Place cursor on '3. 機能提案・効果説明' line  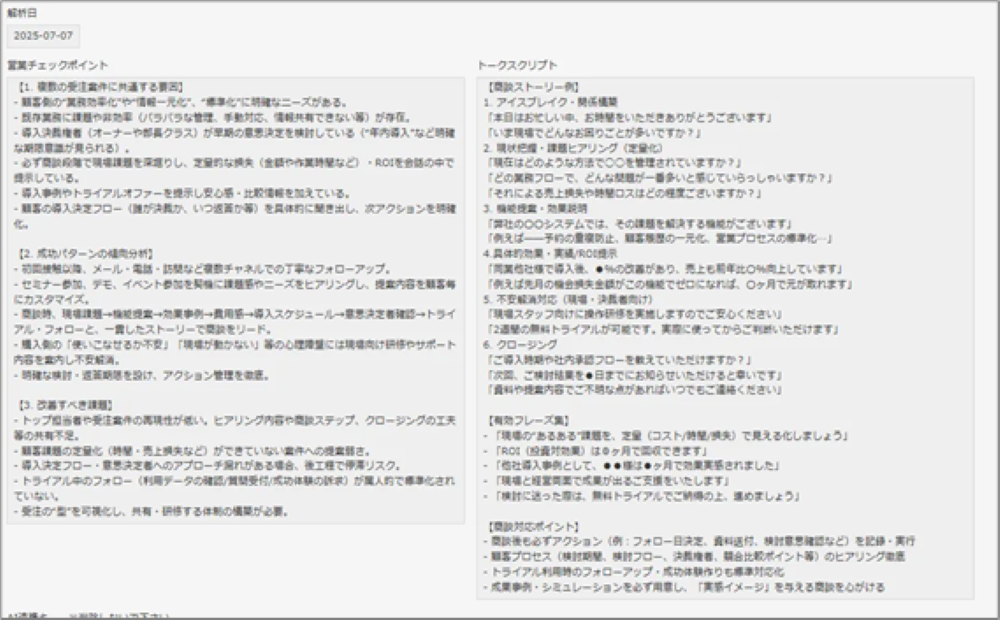(538, 208)
